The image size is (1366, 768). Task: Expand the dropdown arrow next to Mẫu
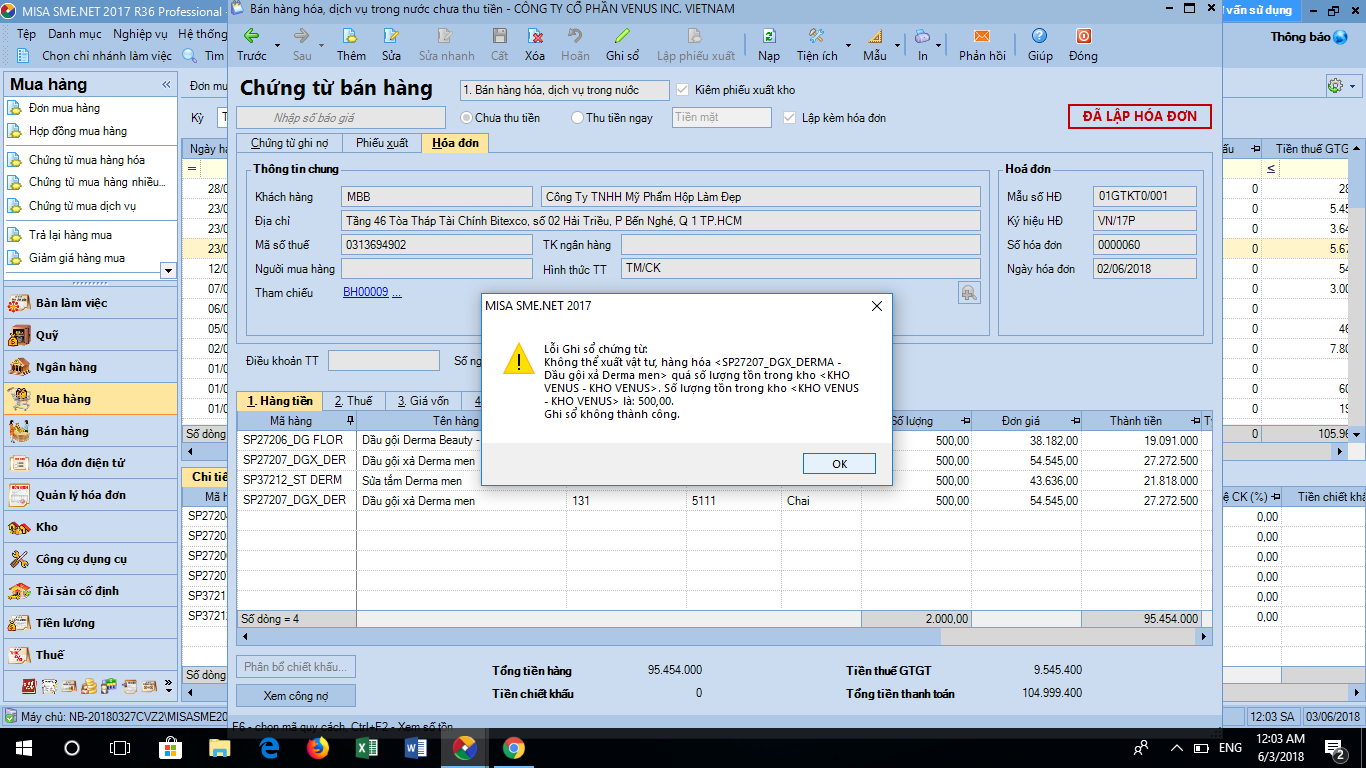coord(897,45)
